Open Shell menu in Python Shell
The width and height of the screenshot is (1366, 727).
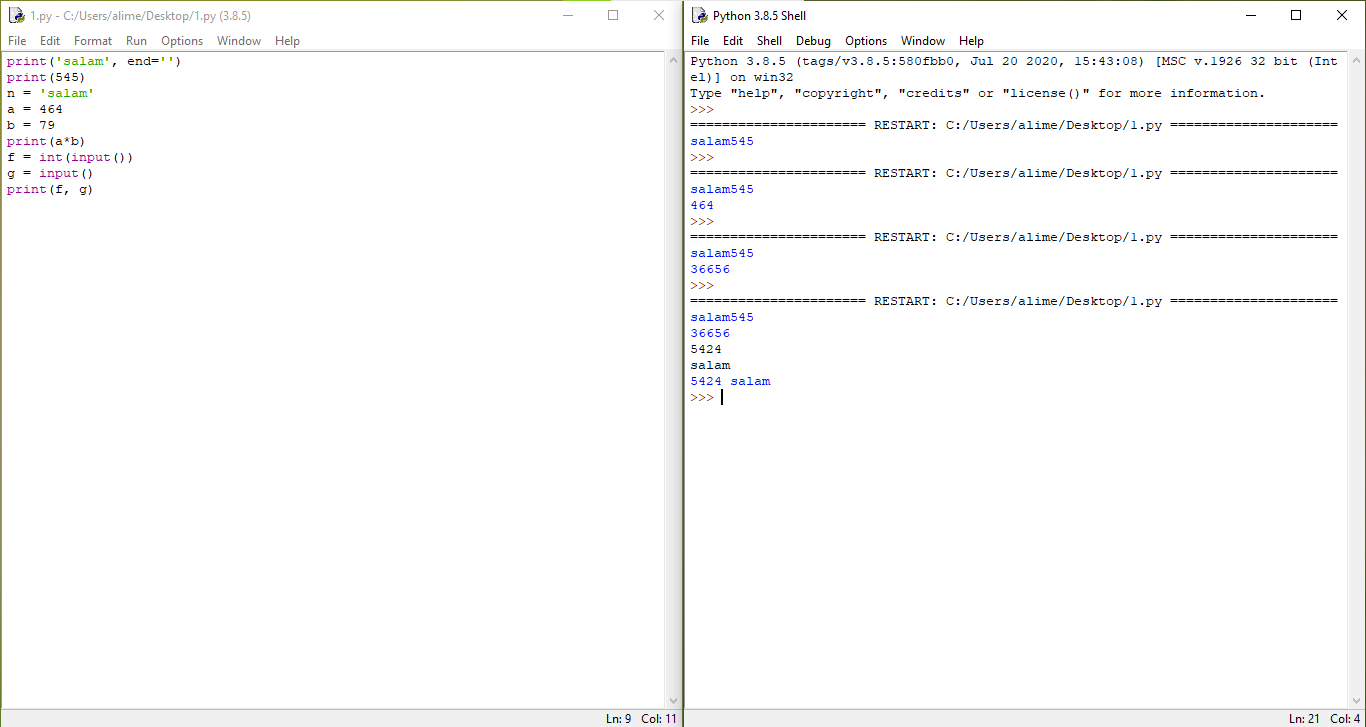769,41
